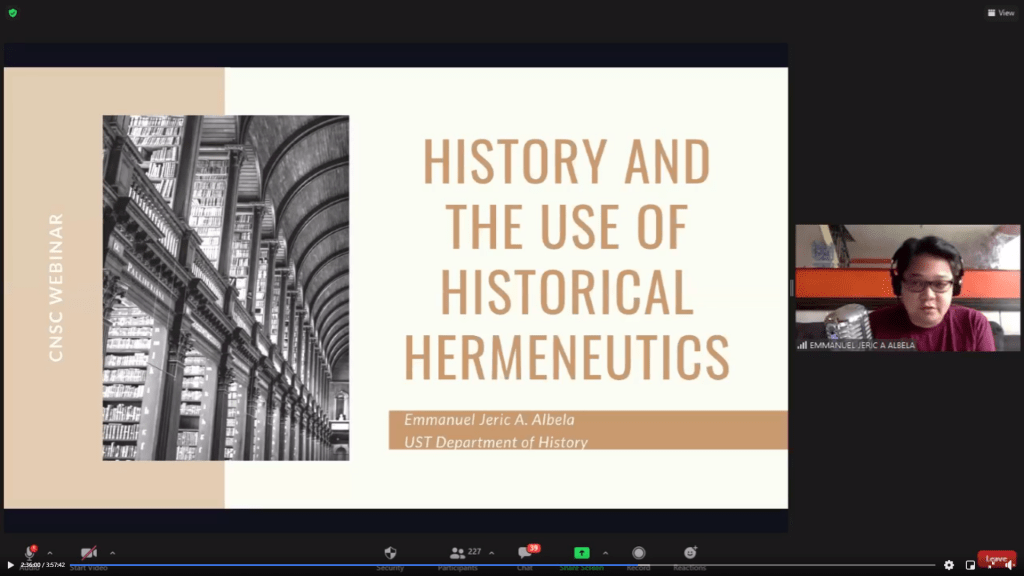This screenshot has height=576, width=1024.
Task: Click the red Leave button
Action: pos(996,559)
